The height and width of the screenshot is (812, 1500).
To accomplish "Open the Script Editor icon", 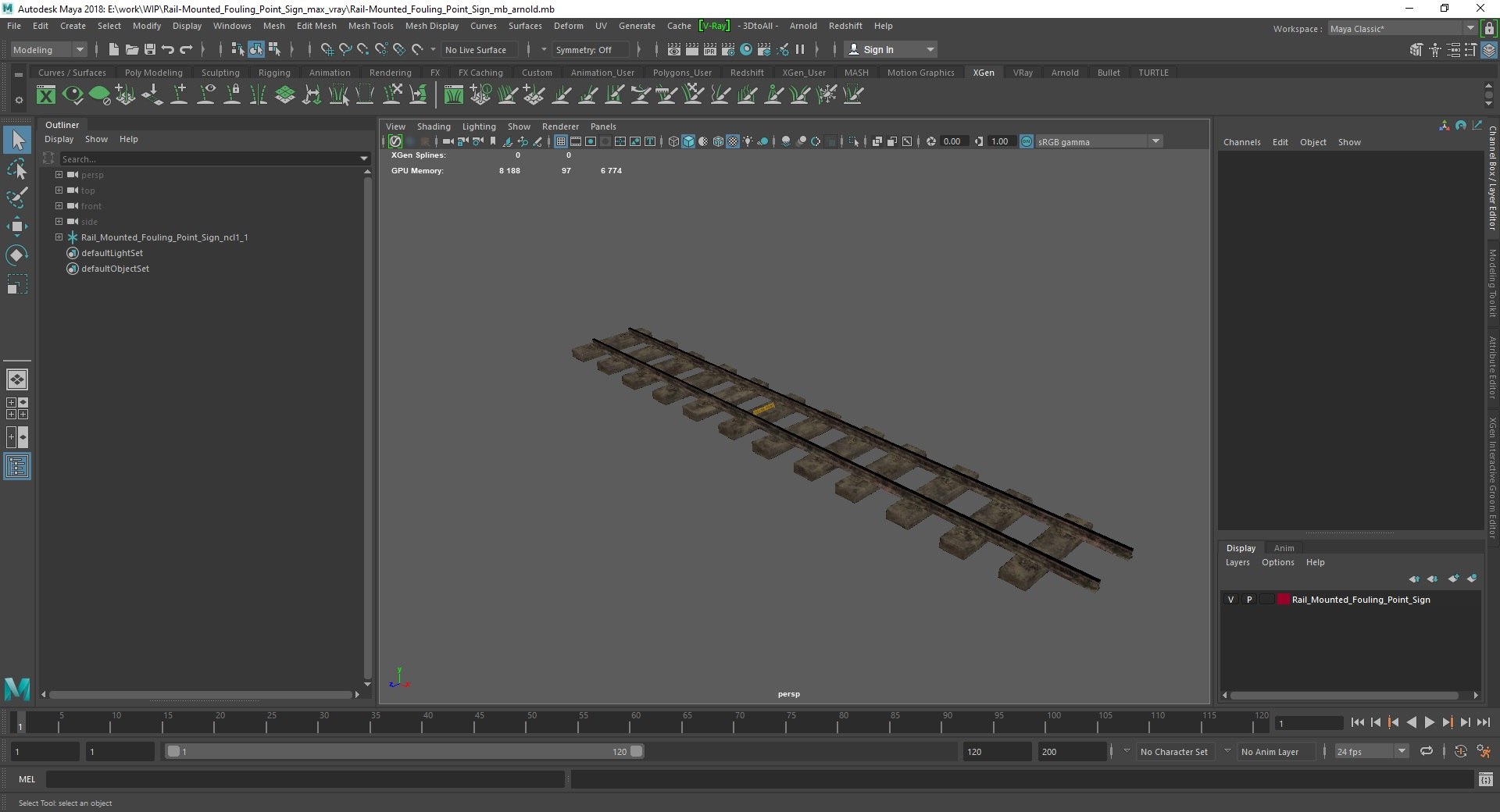I will [1486, 779].
